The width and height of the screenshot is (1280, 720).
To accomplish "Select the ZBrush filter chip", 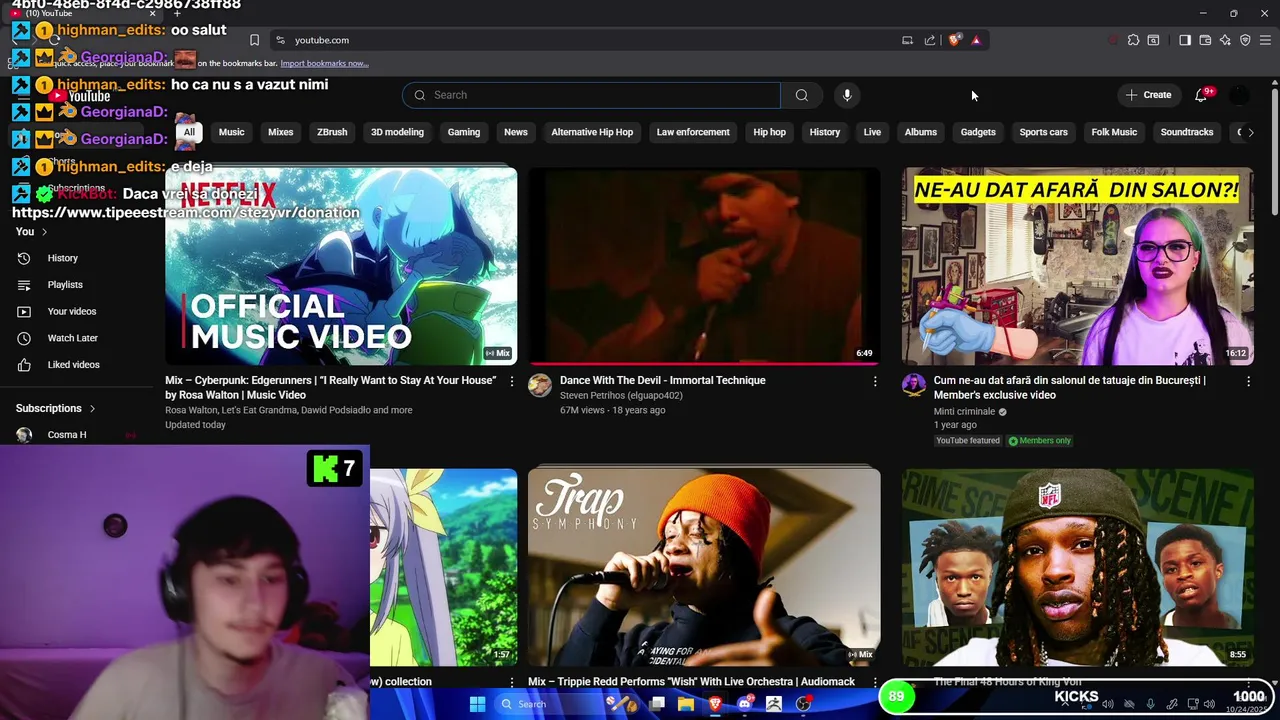I will (332, 132).
